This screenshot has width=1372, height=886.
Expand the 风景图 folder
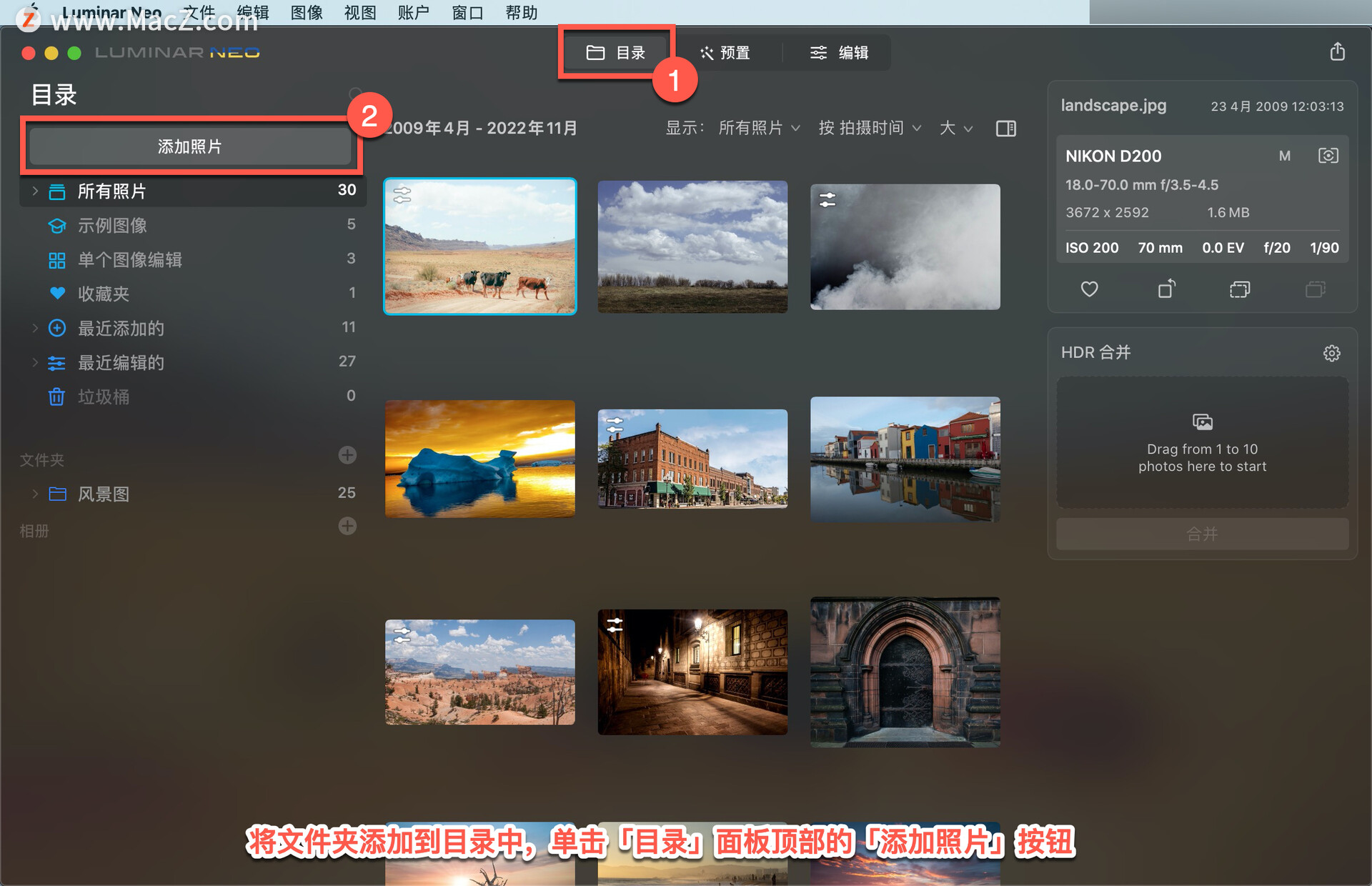35,494
